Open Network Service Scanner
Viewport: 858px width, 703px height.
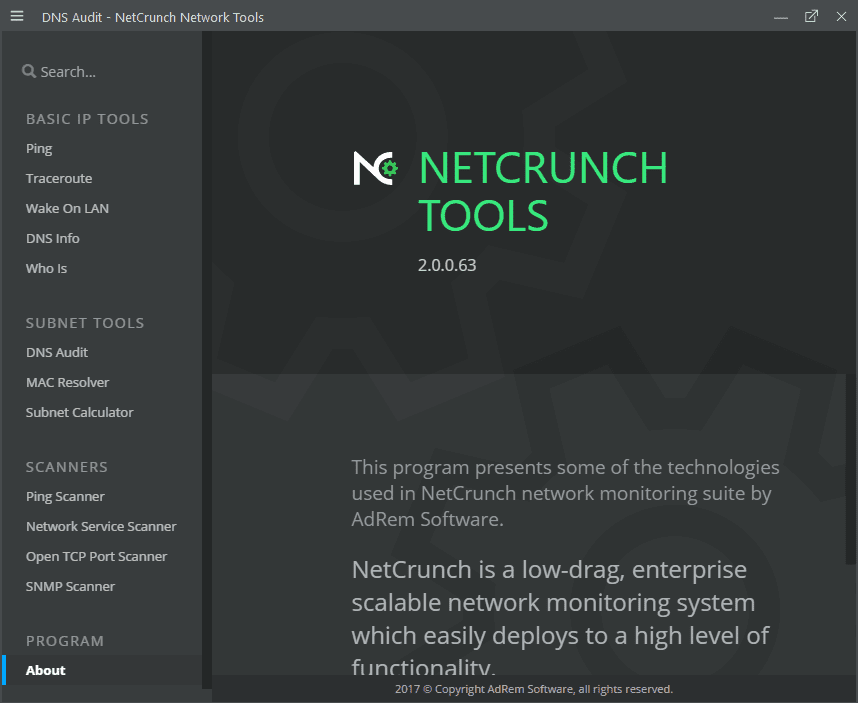coord(101,526)
